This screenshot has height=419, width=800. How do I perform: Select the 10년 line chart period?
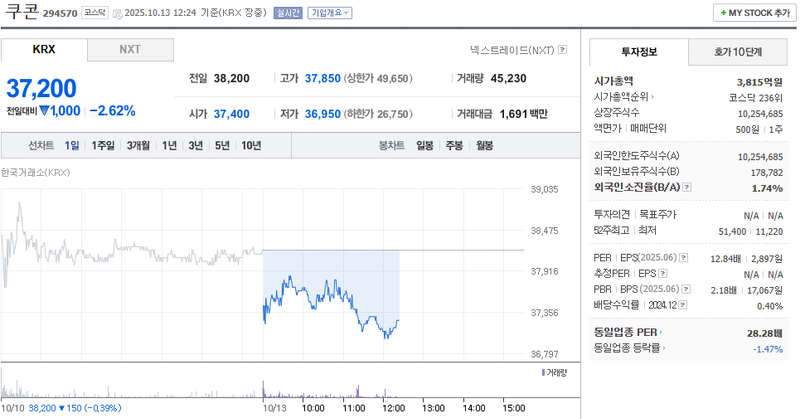(x=251, y=146)
